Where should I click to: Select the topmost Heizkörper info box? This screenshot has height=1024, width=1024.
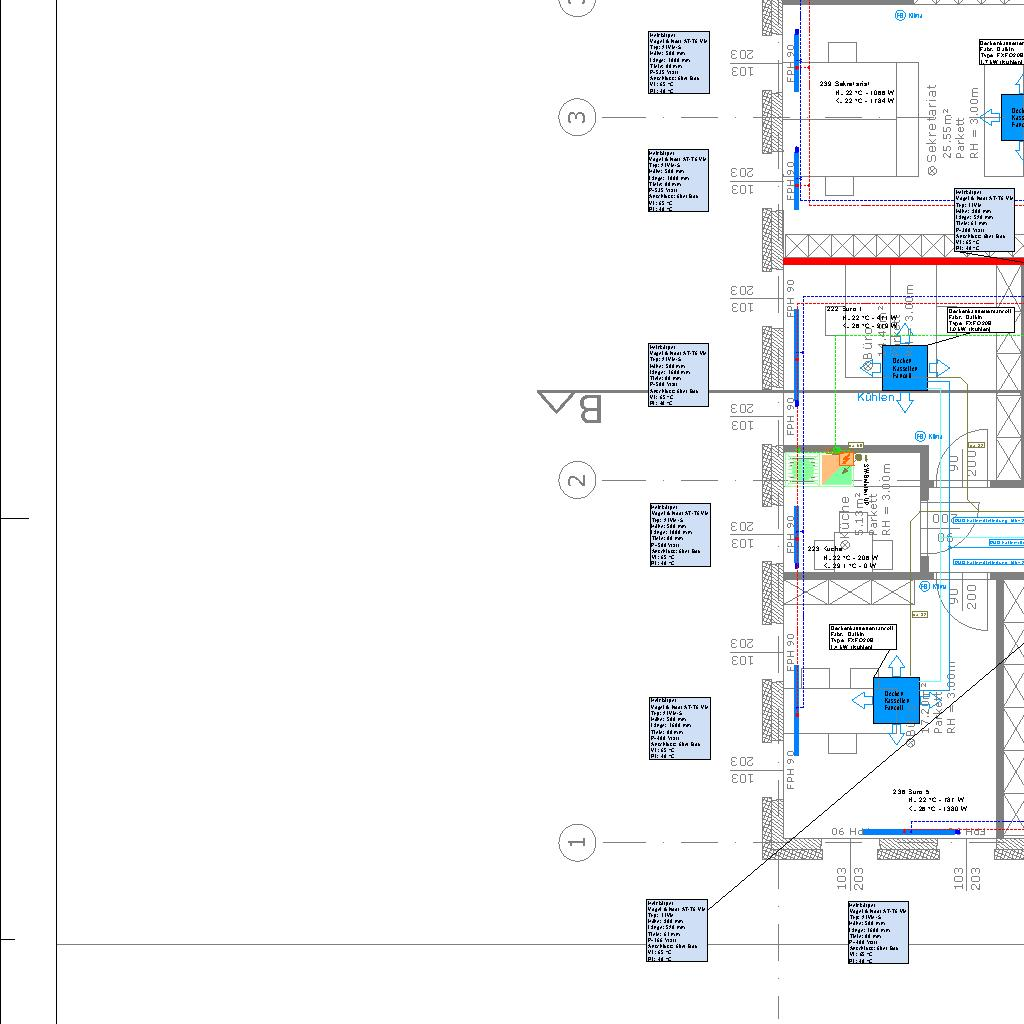click(x=679, y=62)
